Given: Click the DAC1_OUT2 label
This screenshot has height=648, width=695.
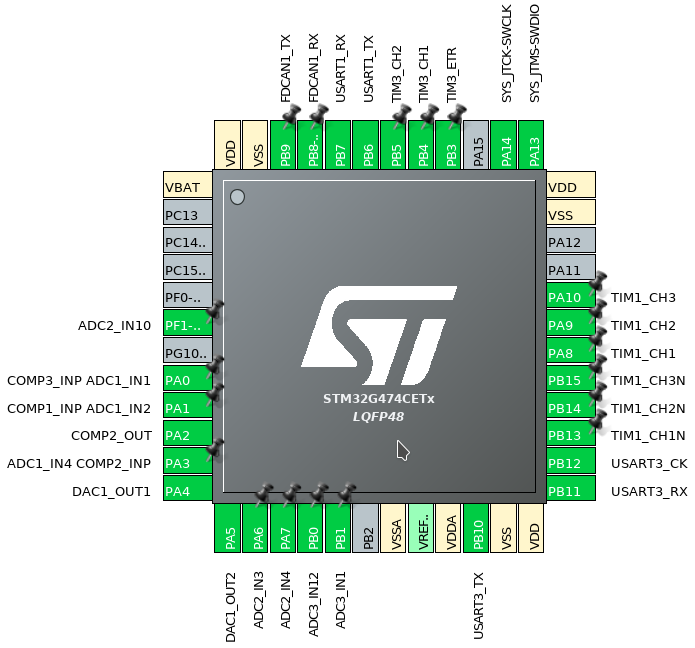Looking at the screenshot, I should coord(230,607).
